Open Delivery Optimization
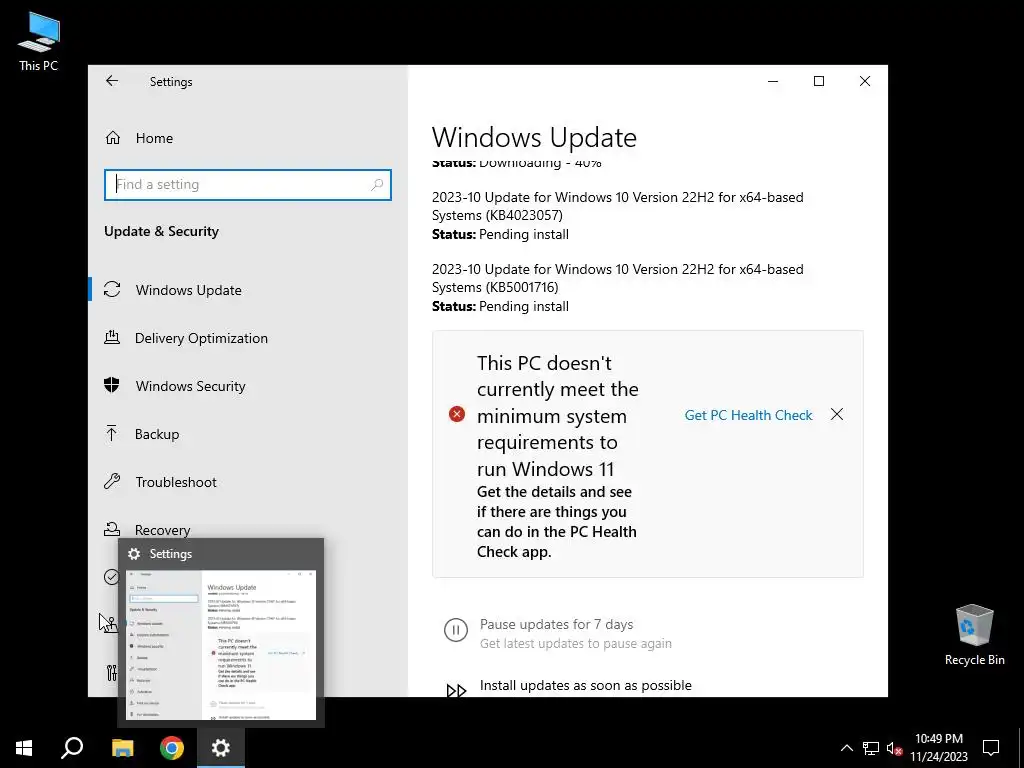The image size is (1024, 768). point(201,338)
